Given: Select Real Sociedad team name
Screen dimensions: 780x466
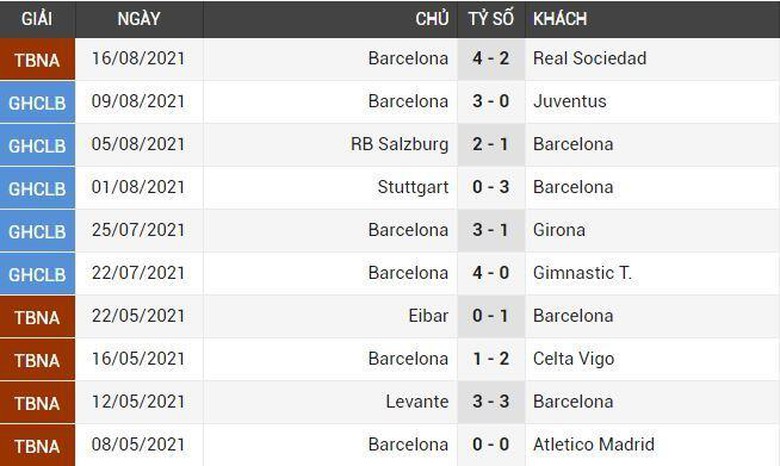Looking at the screenshot, I should 589,59.
